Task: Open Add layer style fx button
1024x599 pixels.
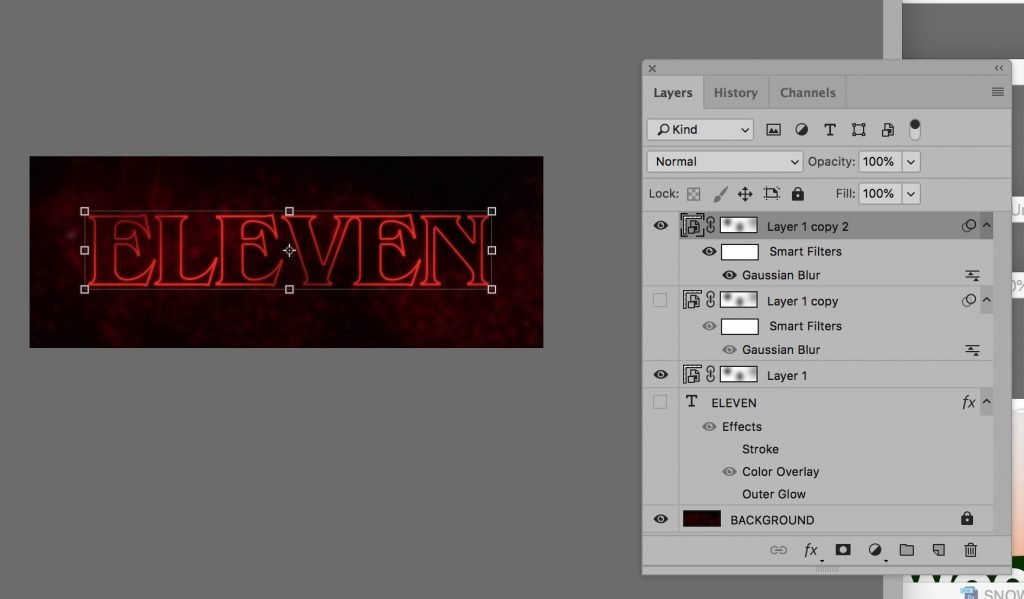Action: coord(811,550)
